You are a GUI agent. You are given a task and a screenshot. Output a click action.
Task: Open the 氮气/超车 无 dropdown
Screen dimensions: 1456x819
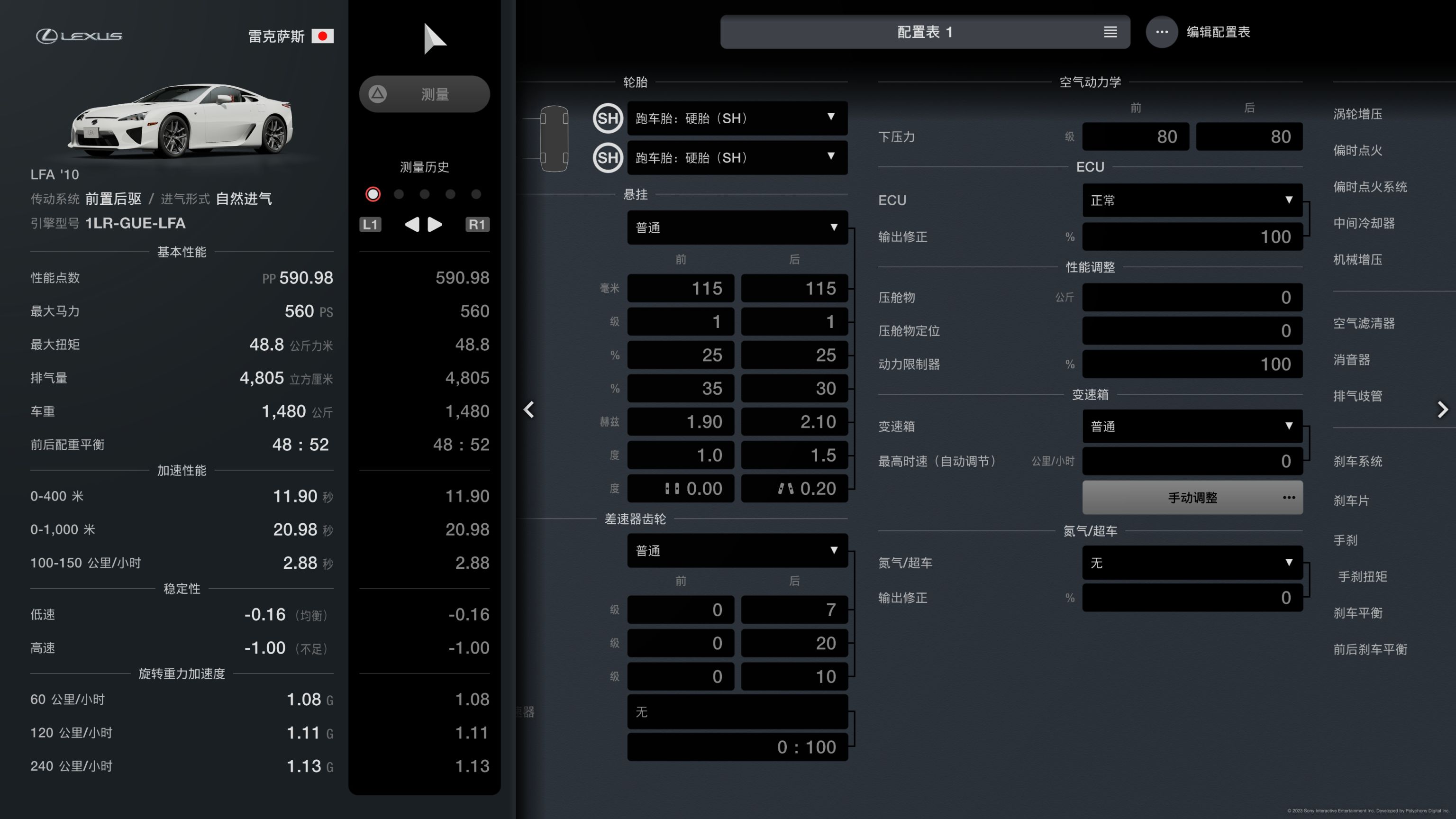(1192, 563)
